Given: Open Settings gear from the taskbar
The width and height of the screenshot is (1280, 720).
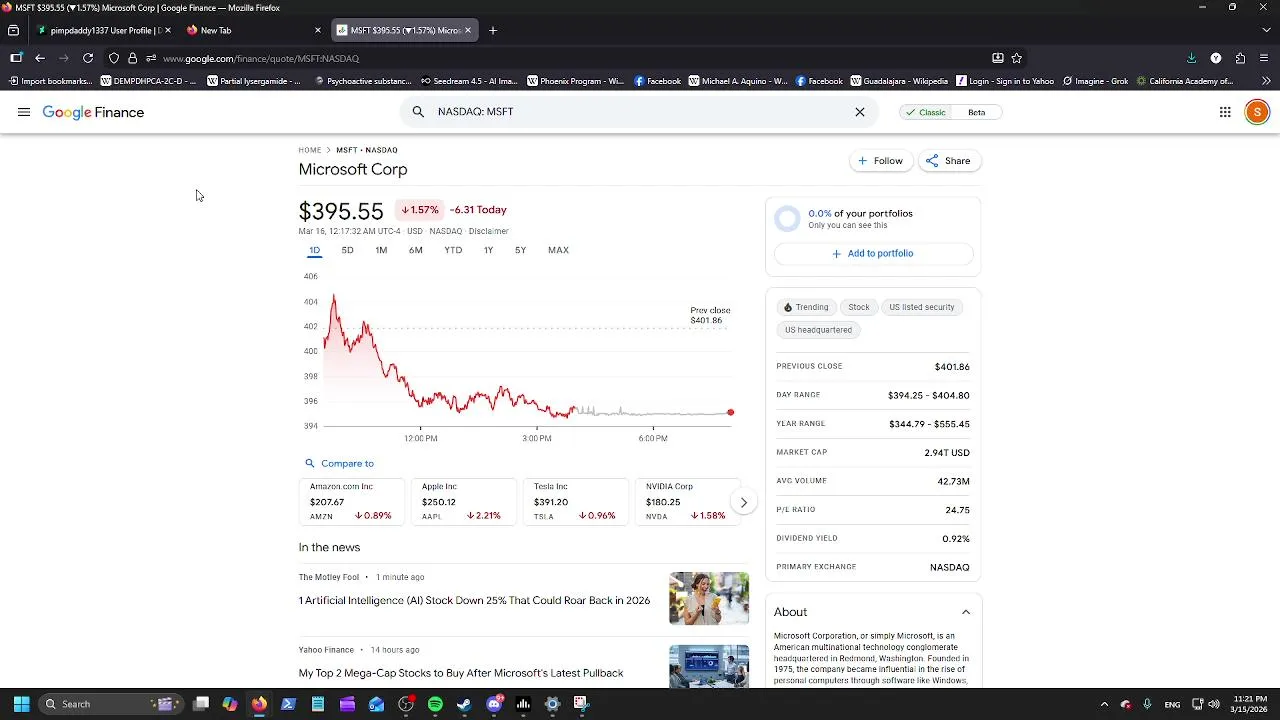Looking at the screenshot, I should [x=552, y=704].
